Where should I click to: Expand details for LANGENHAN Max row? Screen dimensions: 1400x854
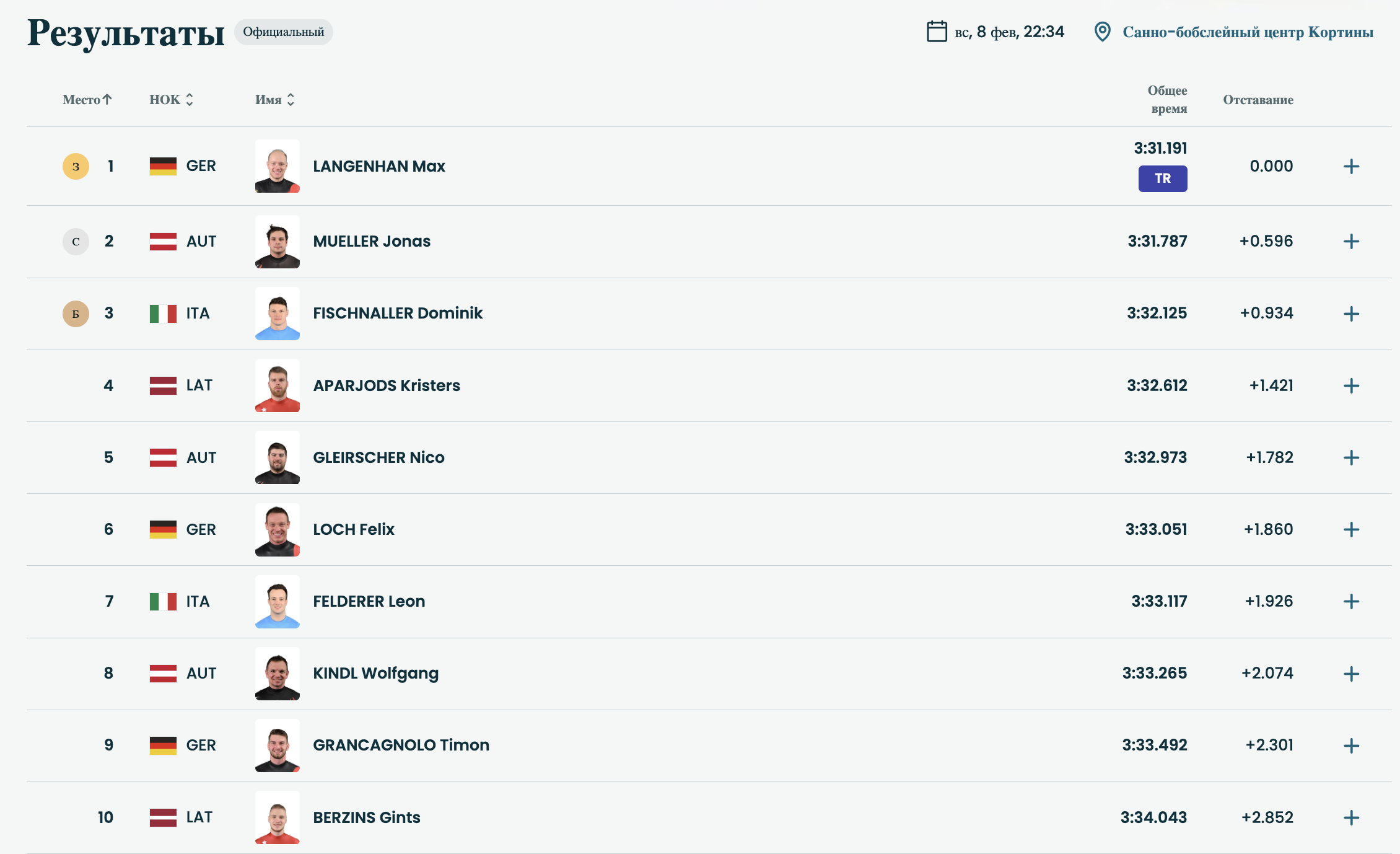point(1351,166)
